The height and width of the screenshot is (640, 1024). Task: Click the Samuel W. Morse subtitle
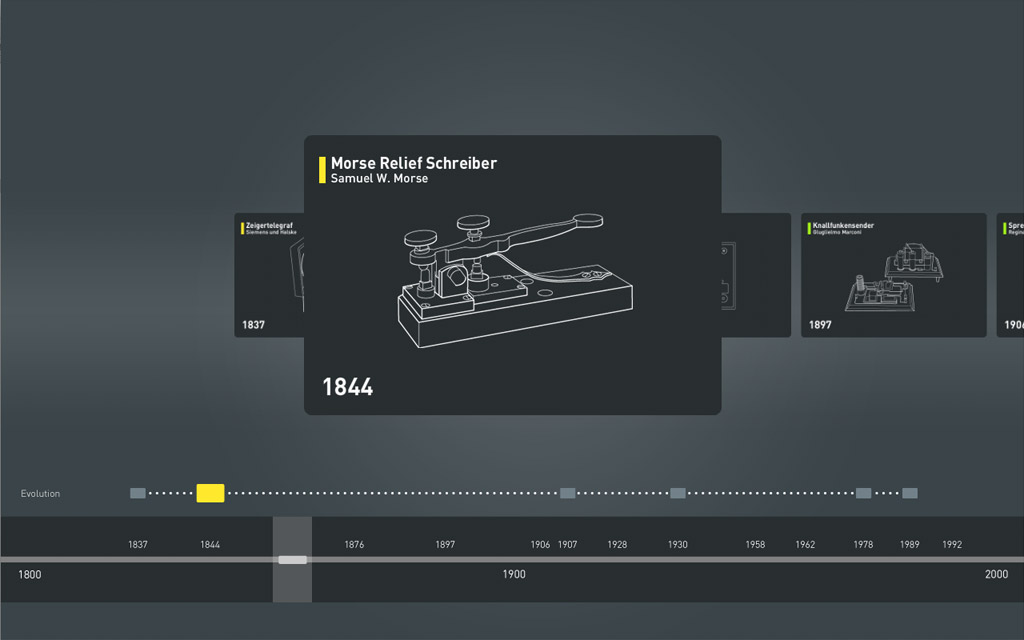379,178
